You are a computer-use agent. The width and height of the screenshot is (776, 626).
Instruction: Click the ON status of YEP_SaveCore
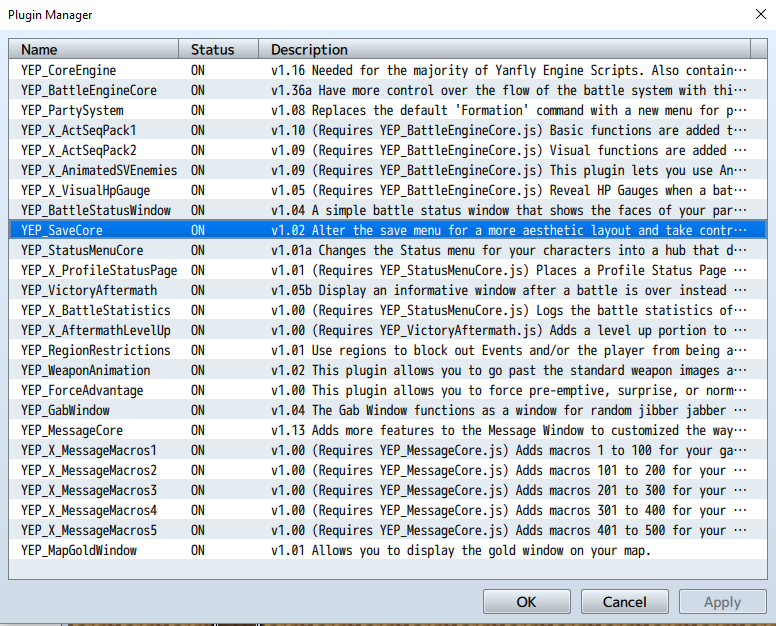tap(198, 230)
